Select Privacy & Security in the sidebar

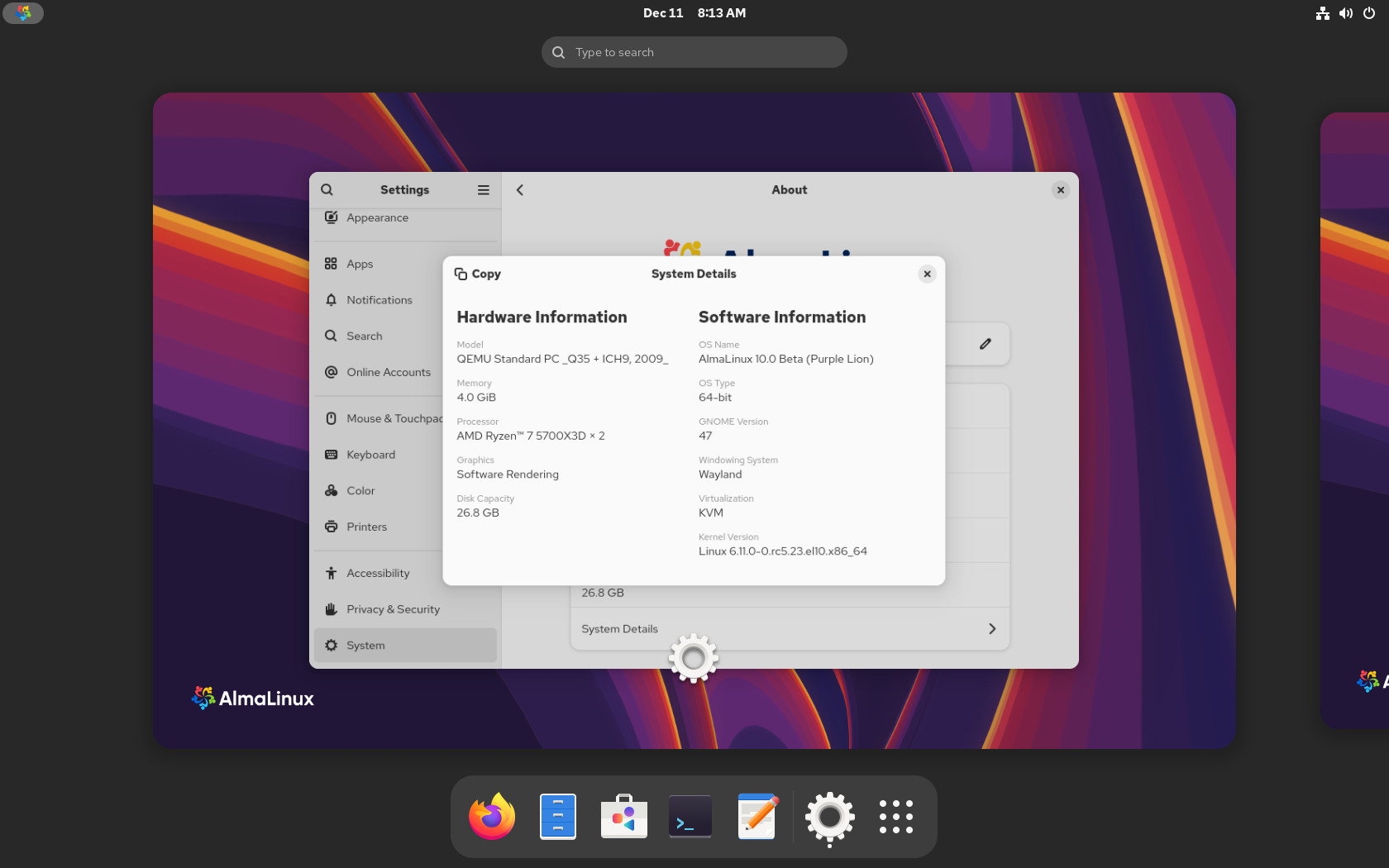[x=405, y=610]
